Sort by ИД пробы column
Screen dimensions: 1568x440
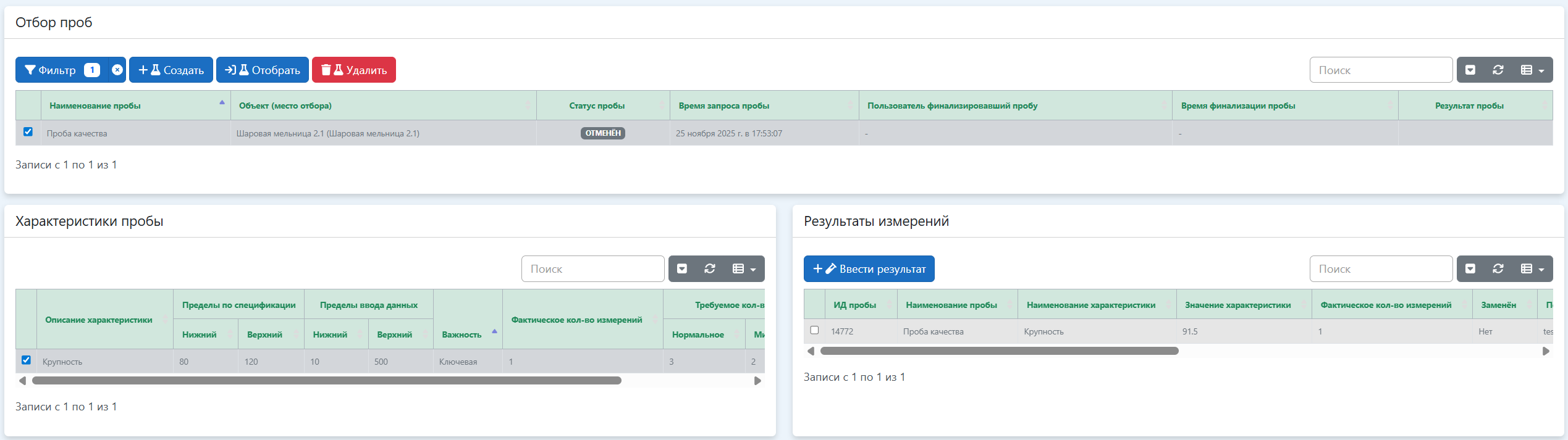(x=861, y=305)
